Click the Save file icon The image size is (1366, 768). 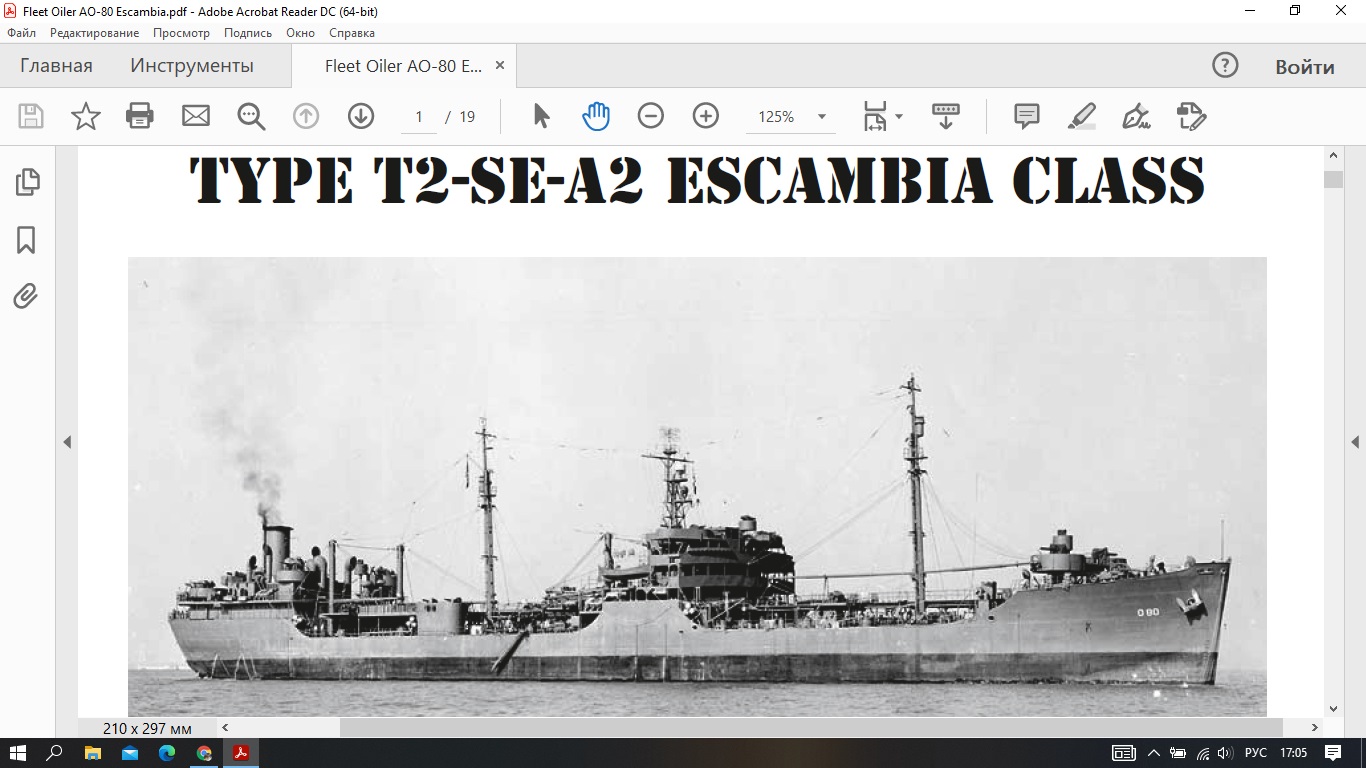(31, 116)
